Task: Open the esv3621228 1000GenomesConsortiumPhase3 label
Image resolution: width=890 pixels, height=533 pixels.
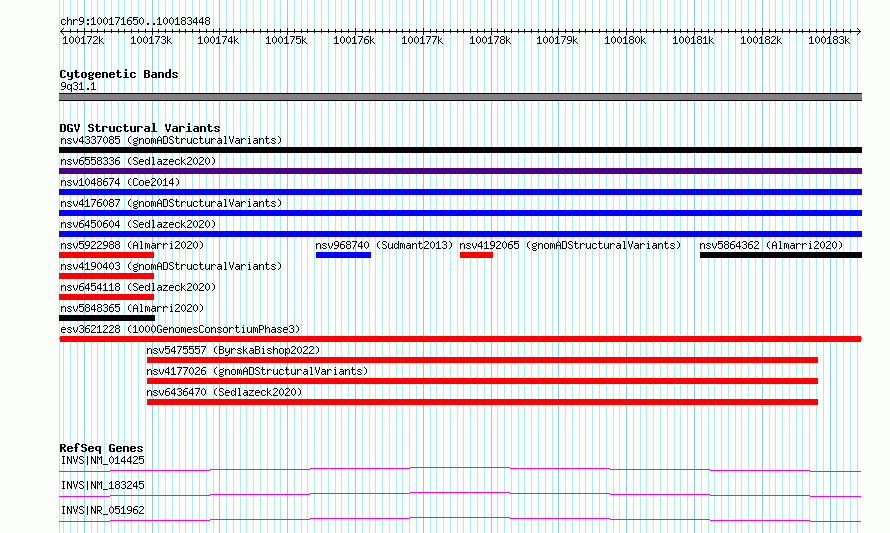Action: (180, 329)
